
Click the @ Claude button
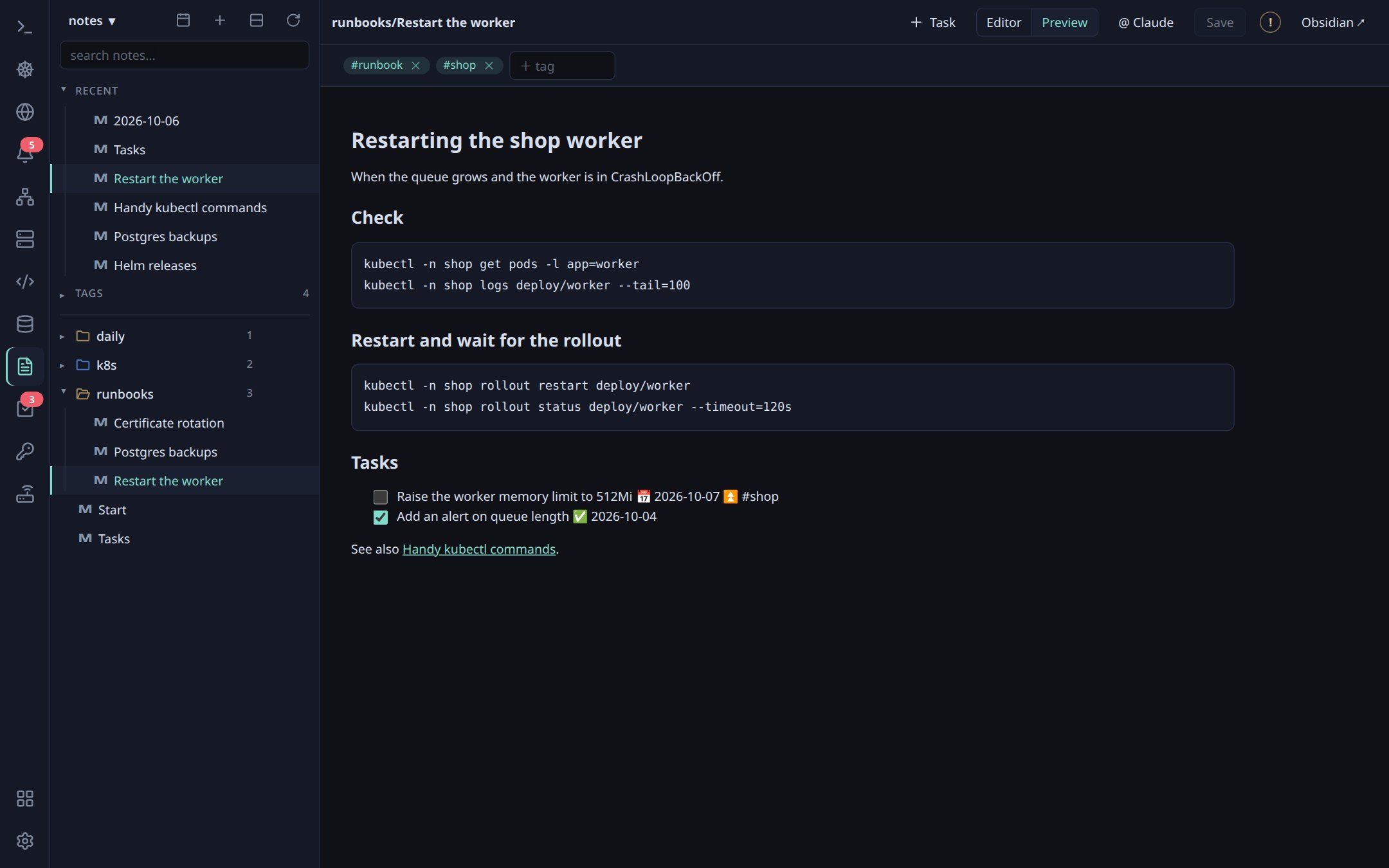point(1146,23)
